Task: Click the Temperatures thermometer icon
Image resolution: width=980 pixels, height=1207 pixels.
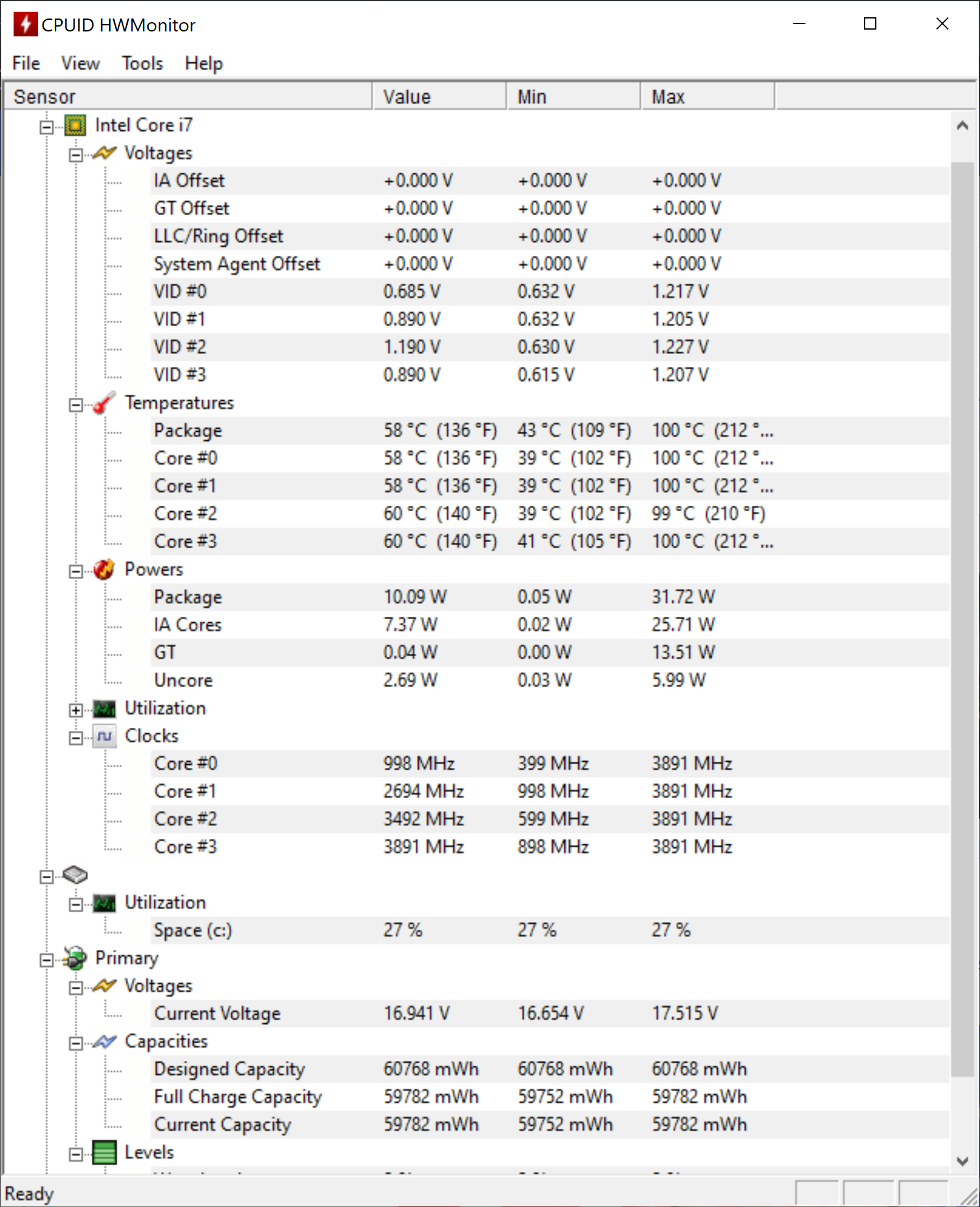Action: coord(104,403)
